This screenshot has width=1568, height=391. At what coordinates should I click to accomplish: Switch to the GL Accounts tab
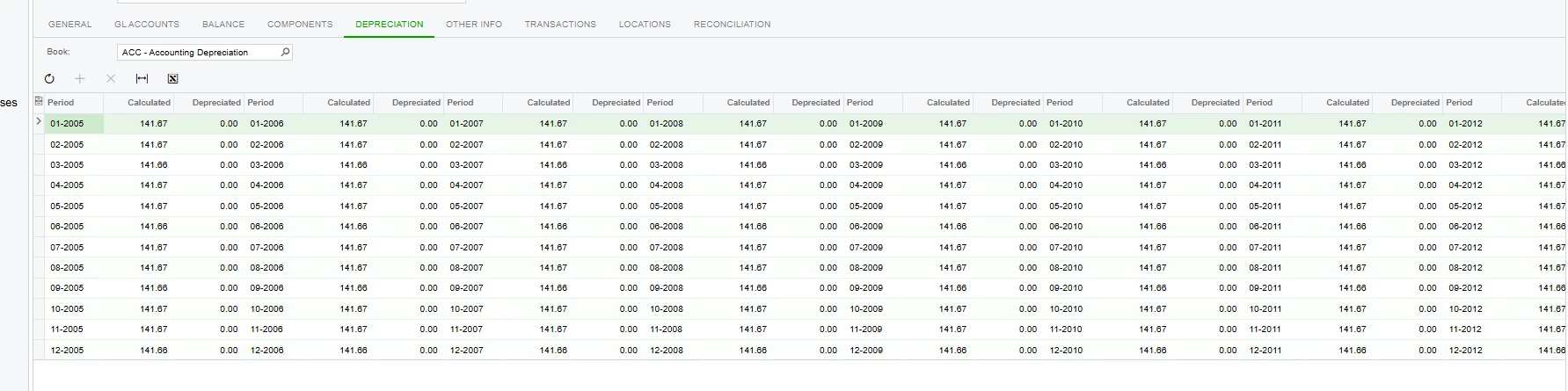(x=147, y=25)
